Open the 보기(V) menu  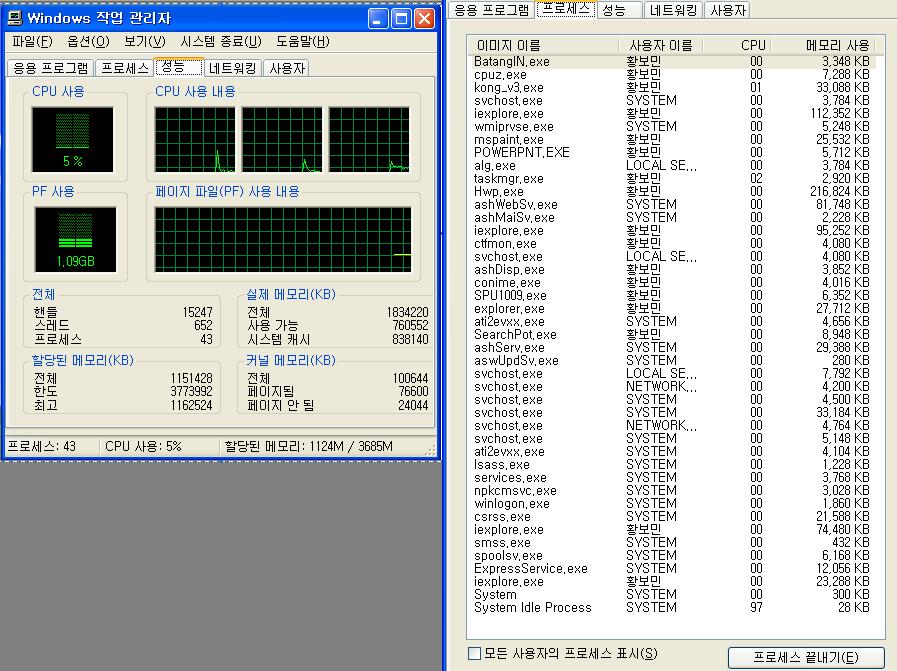coord(144,41)
